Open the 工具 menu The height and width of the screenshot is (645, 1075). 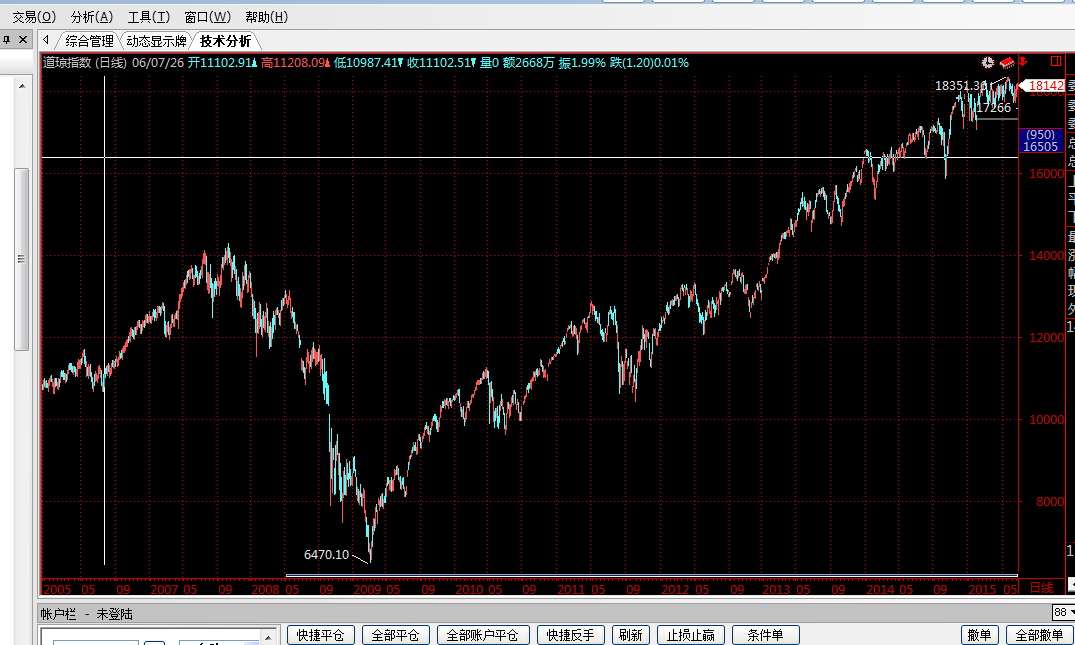tap(149, 17)
